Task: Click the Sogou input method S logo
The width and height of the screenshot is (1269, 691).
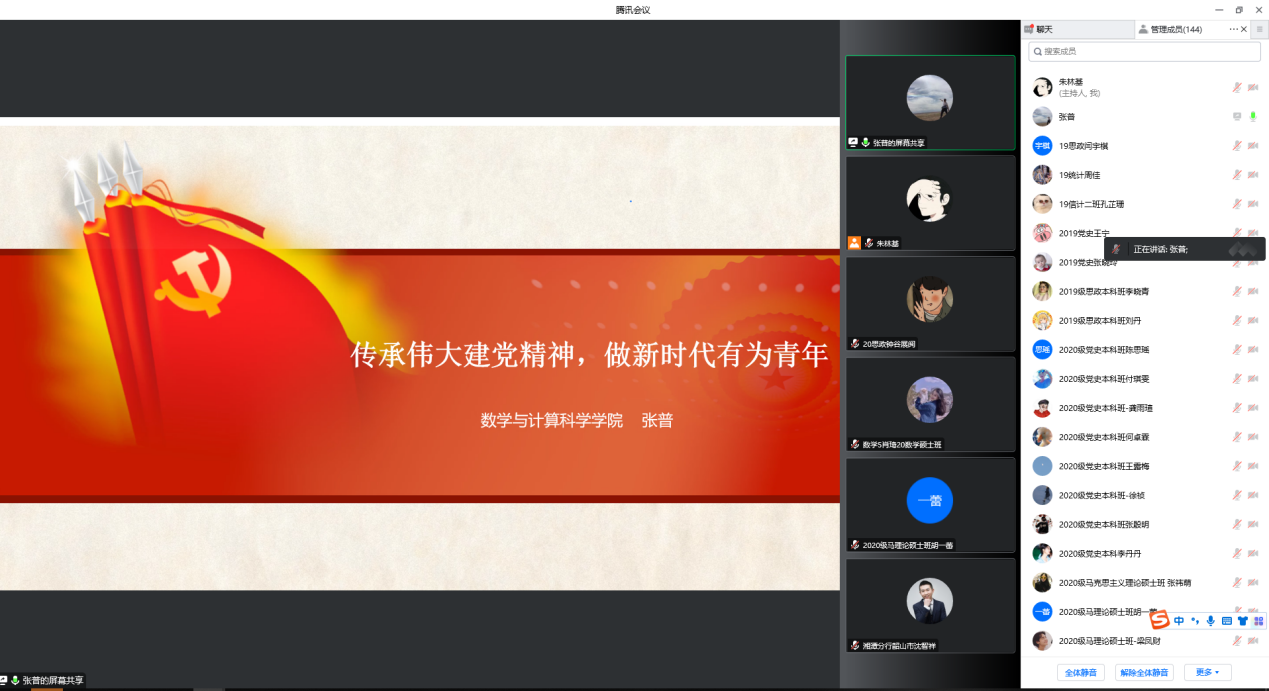Action: pyautogui.click(x=1159, y=621)
